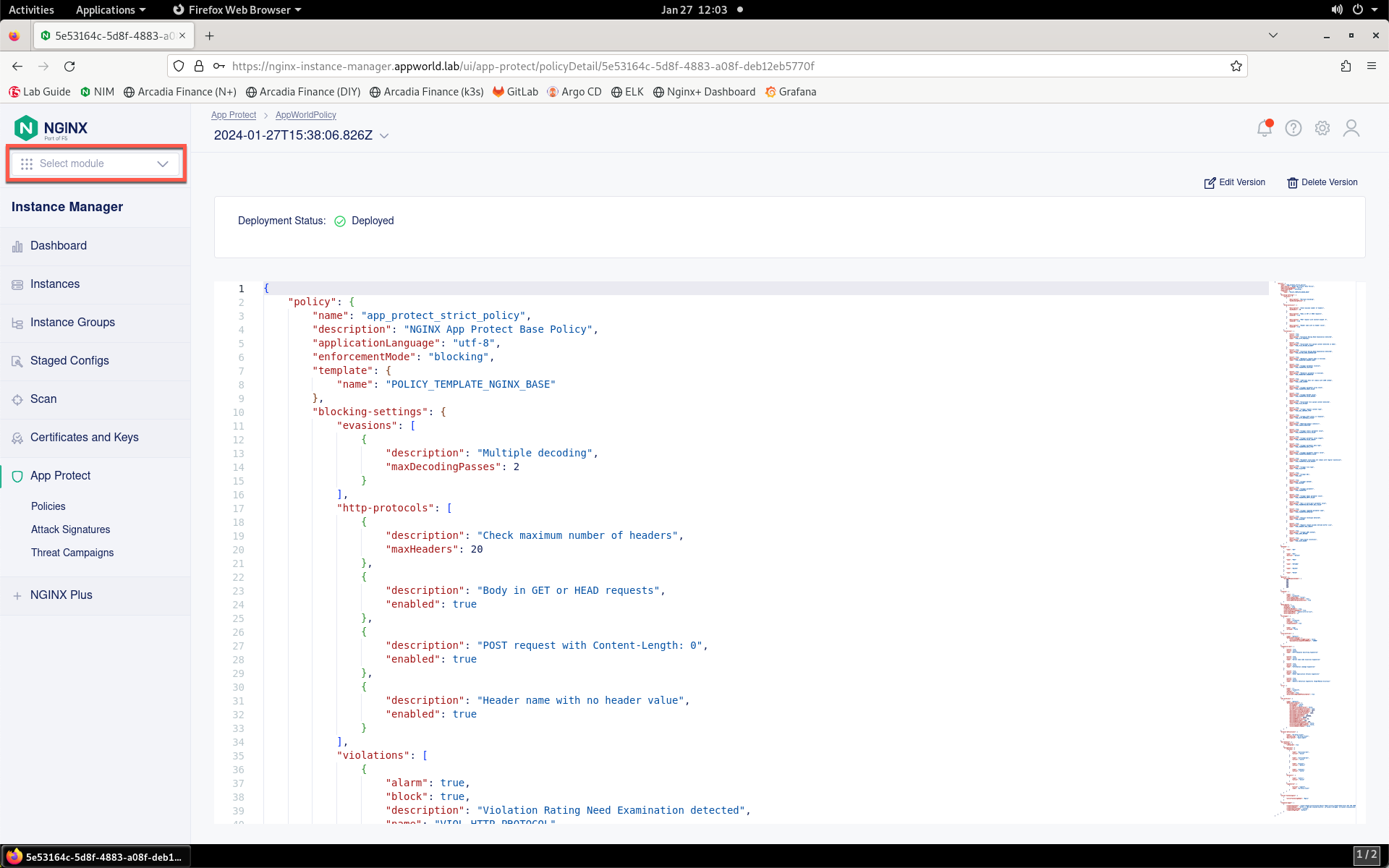The image size is (1389, 868).
Task: Click the volume icon in system tray
Action: (x=1337, y=9)
